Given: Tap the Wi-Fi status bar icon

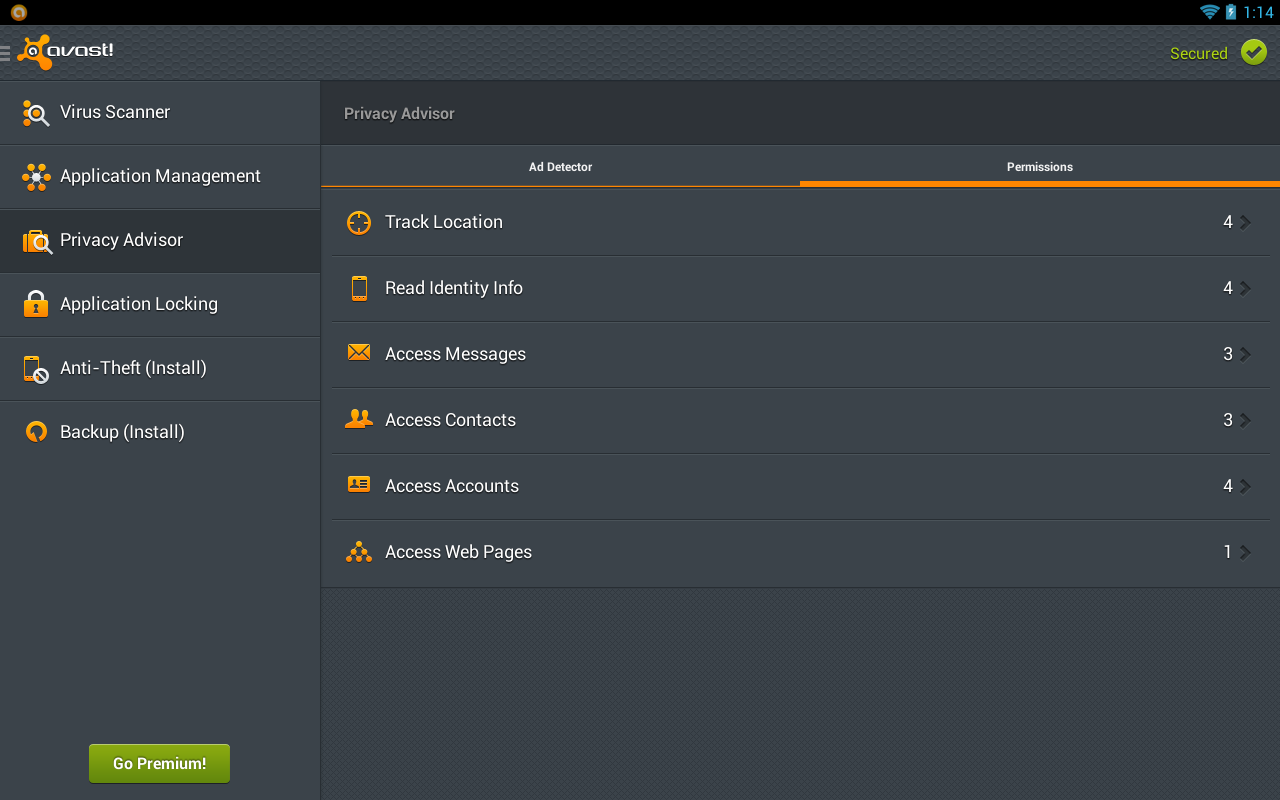Looking at the screenshot, I should coord(1209,12).
